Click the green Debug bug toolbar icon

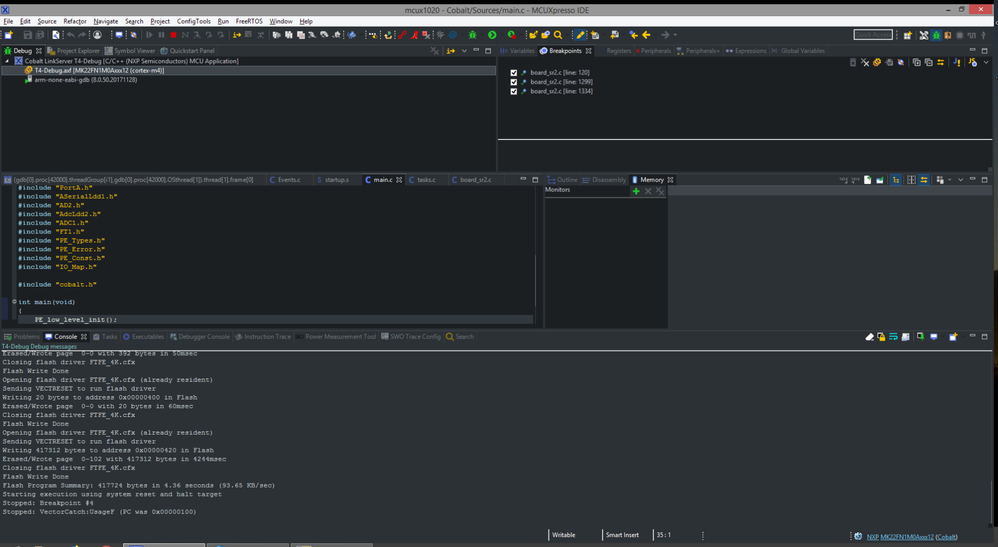472,35
